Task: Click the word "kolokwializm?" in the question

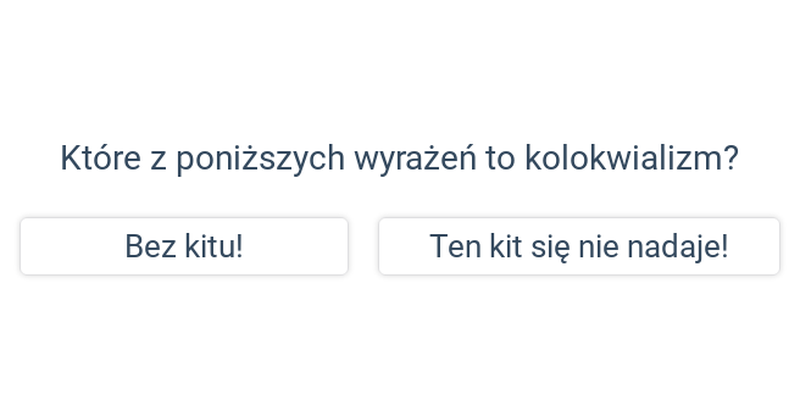Action: (632, 158)
